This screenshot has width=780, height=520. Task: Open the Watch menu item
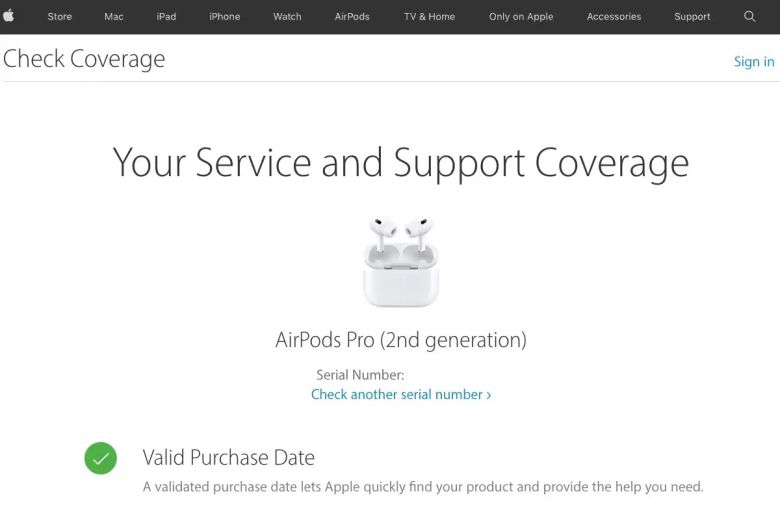click(287, 17)
